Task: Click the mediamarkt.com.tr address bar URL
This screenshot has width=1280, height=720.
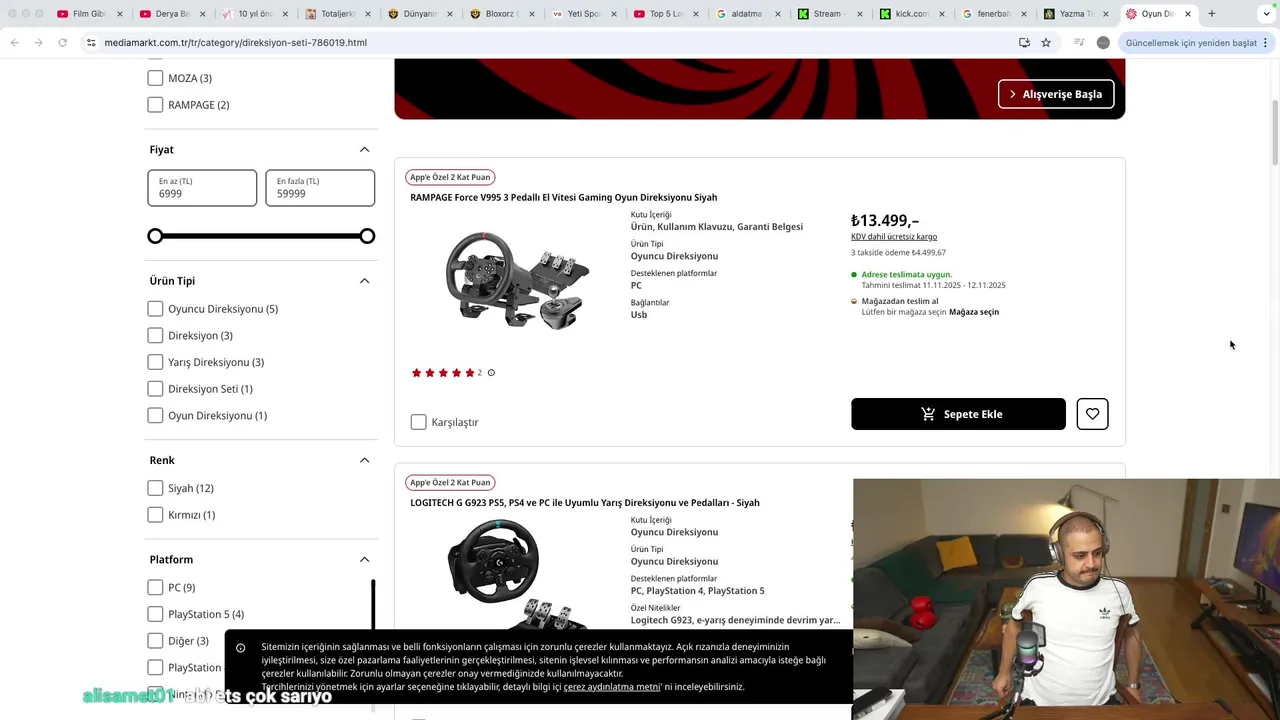Action: (x=235, y=43)
